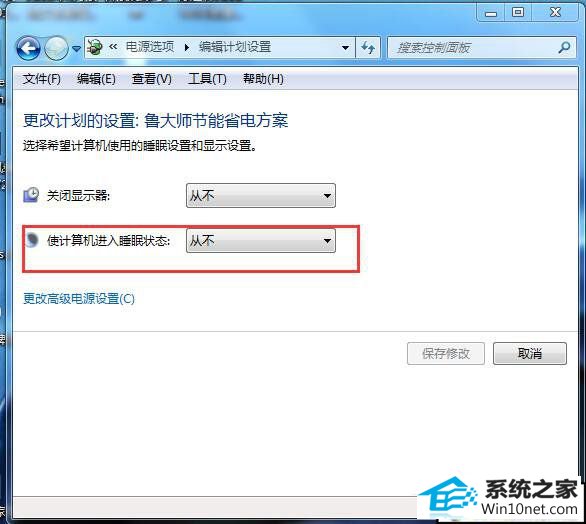
Task: Open the 帮助(H) menu
Action: point(263,79)
